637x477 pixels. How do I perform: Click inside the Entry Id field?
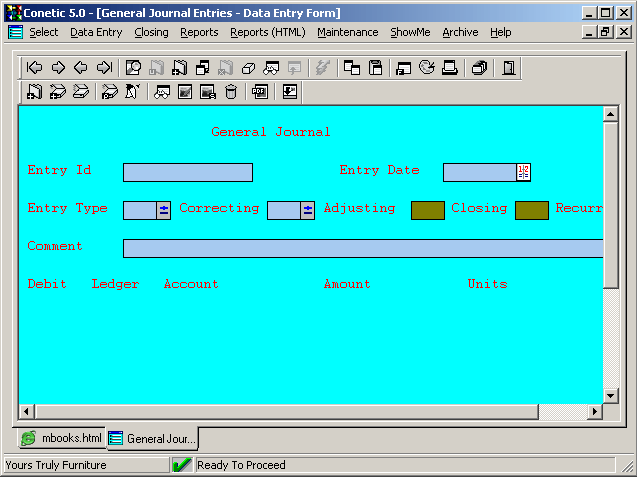pyautogui.click(x=187, y=172)
